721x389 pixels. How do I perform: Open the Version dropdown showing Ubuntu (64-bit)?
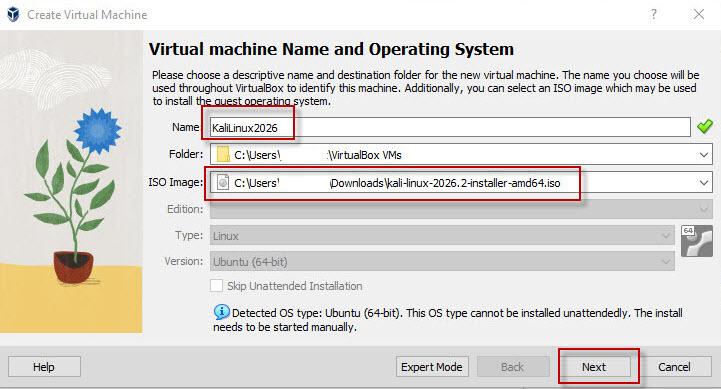[x=442, y=262]
